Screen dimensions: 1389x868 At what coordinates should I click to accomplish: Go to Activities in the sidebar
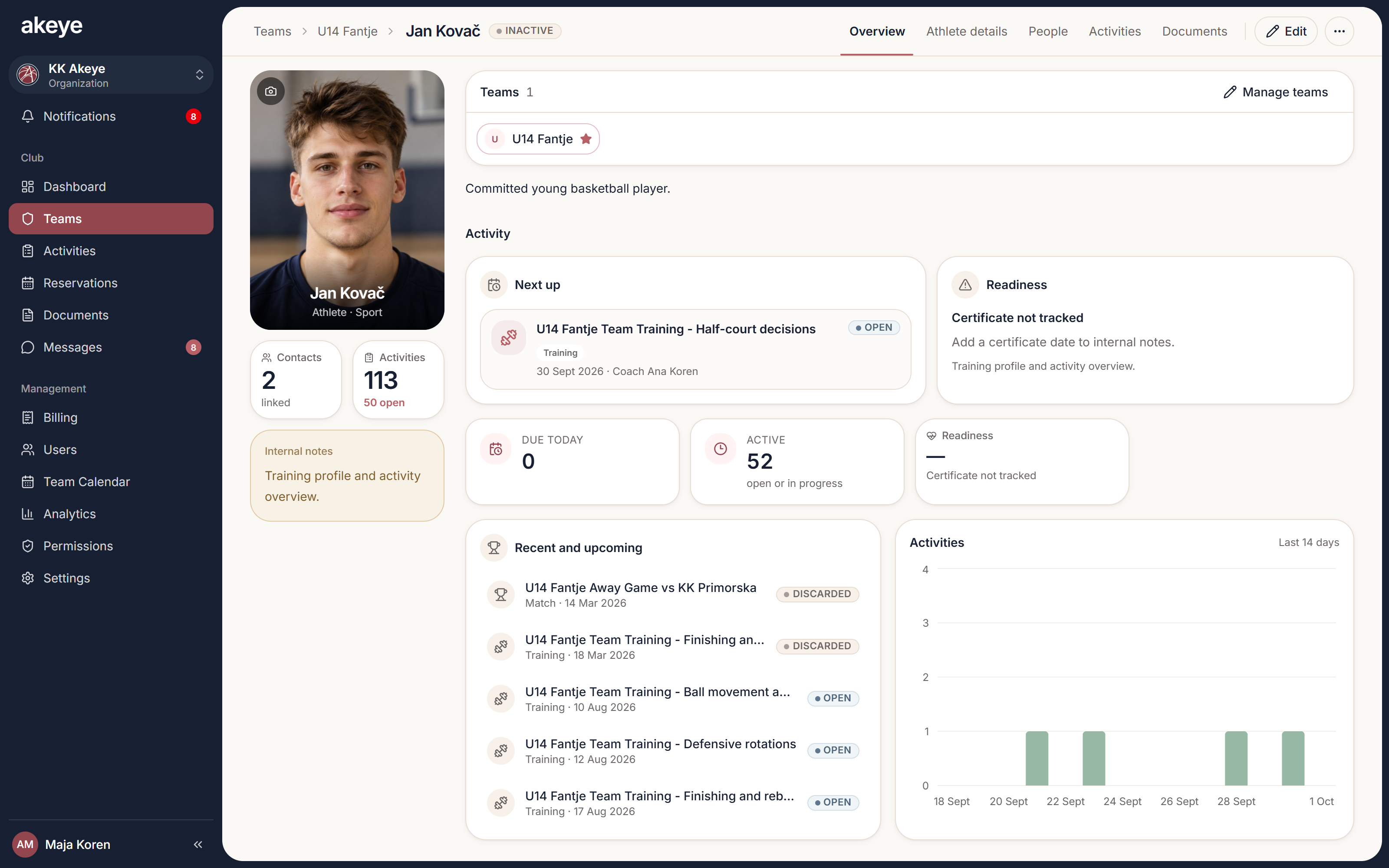click(x=111, y=251)
